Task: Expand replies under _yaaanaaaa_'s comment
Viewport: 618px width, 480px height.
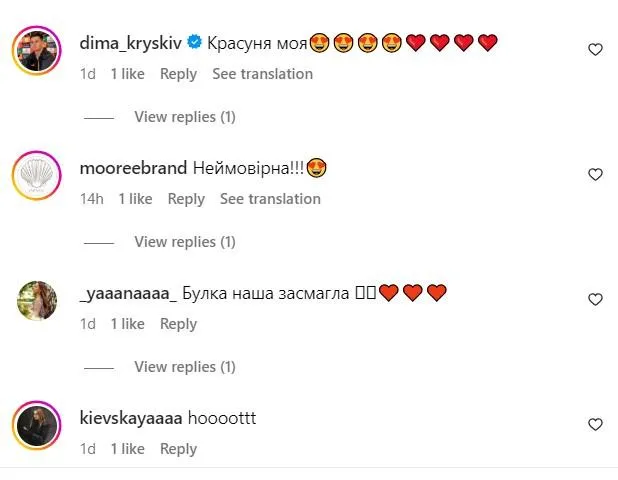Action: (x=185, y=367)
